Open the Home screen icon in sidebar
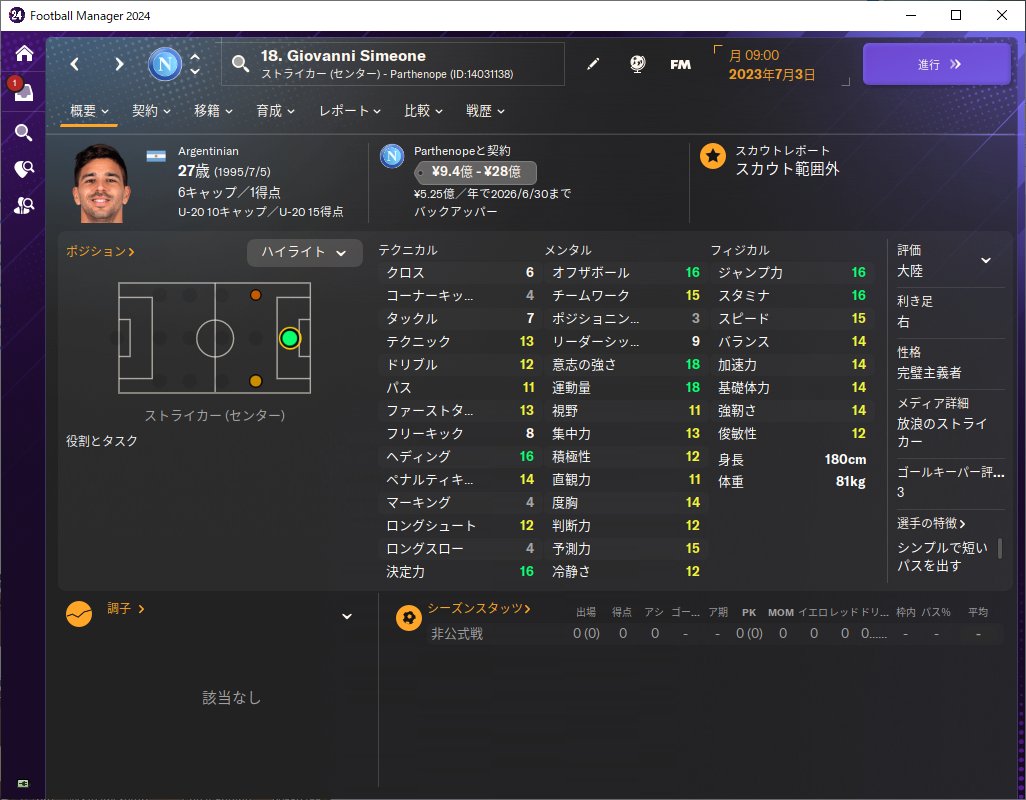 click(24, 53)
